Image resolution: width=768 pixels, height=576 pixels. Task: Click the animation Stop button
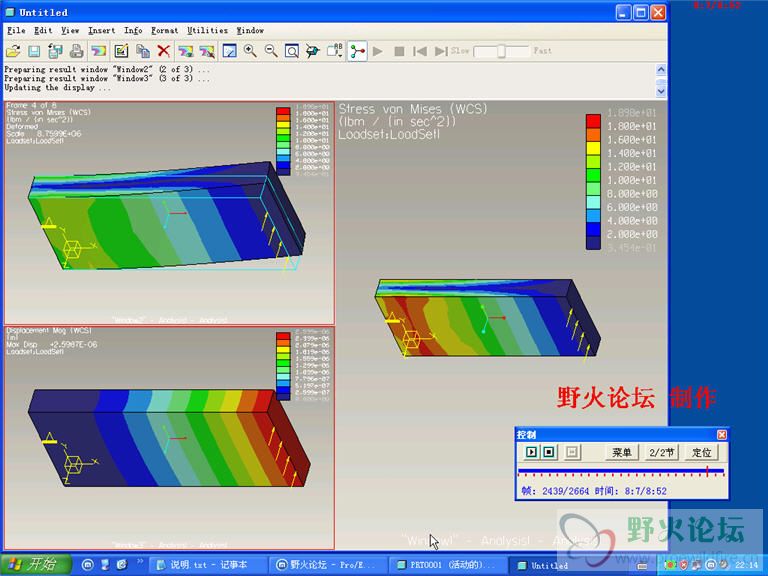(x=399, y=51)
